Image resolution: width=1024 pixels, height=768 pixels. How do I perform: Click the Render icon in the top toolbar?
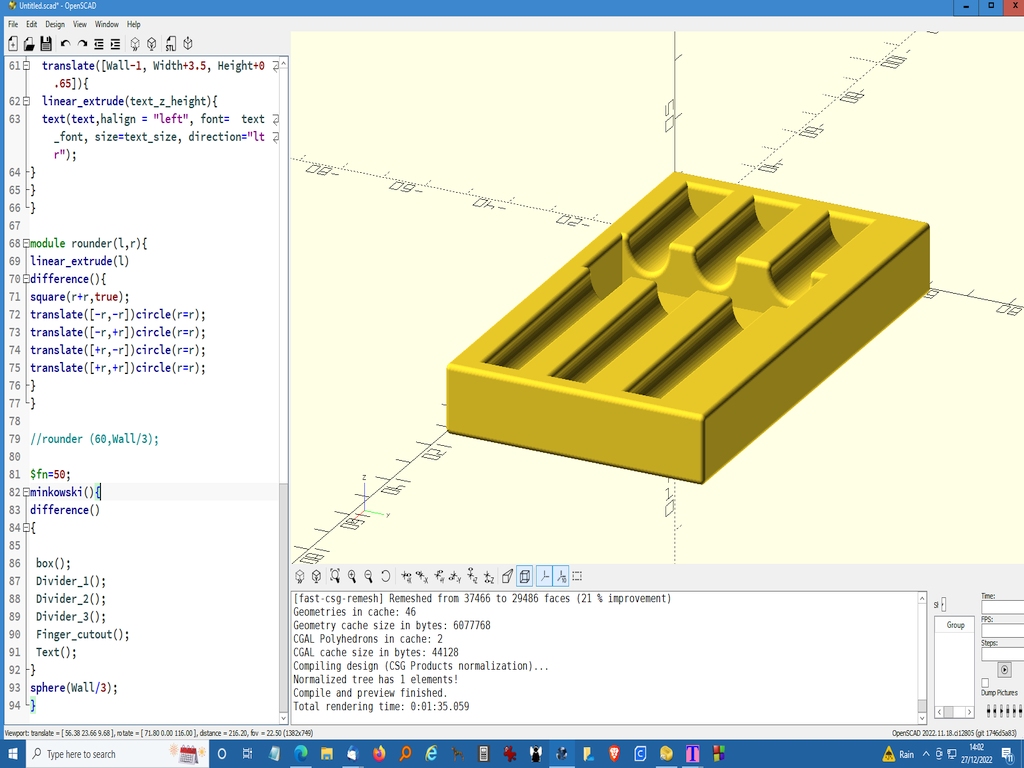151,44
